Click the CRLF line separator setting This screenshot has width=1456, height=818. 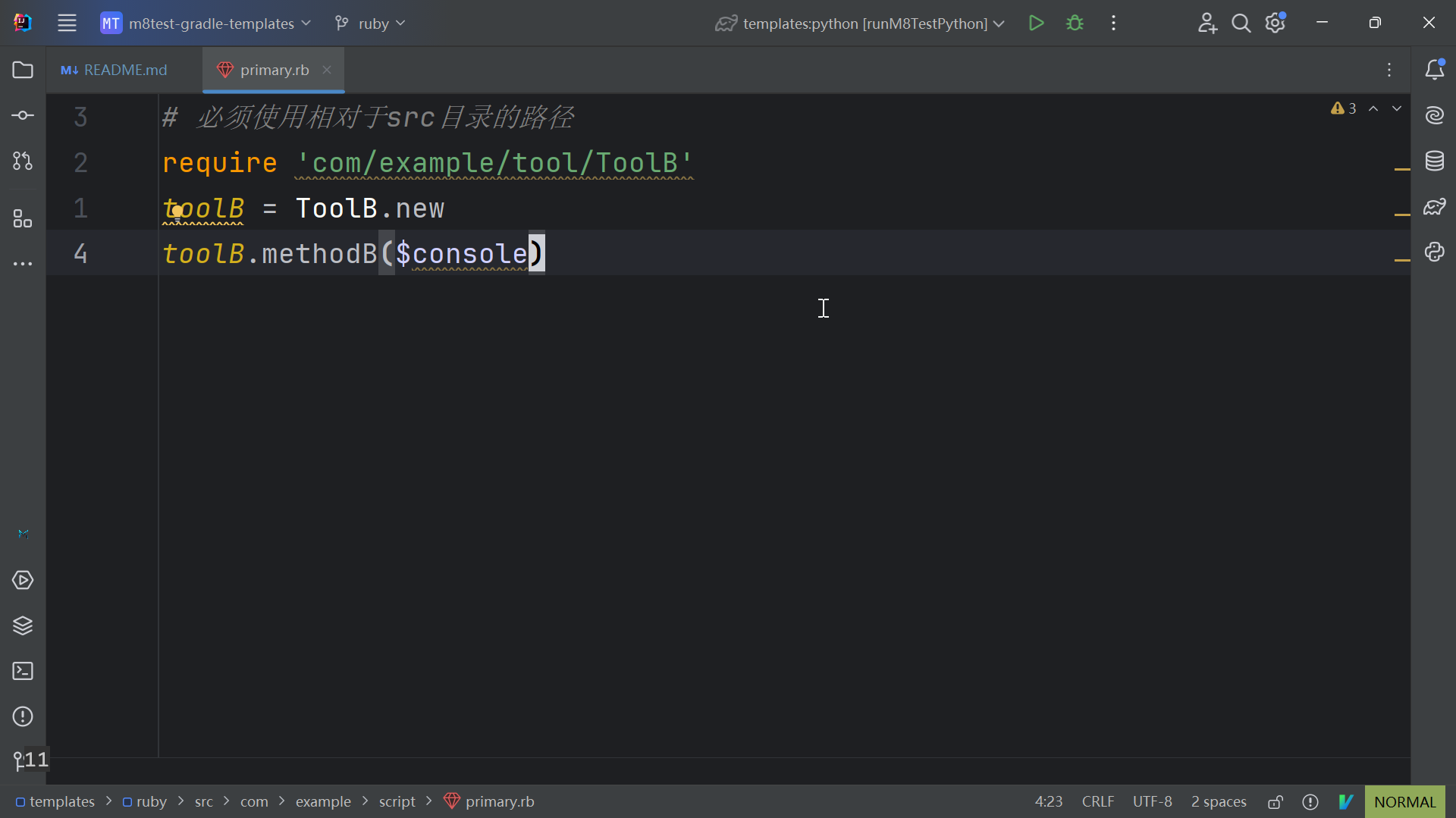coord(1097,801)
